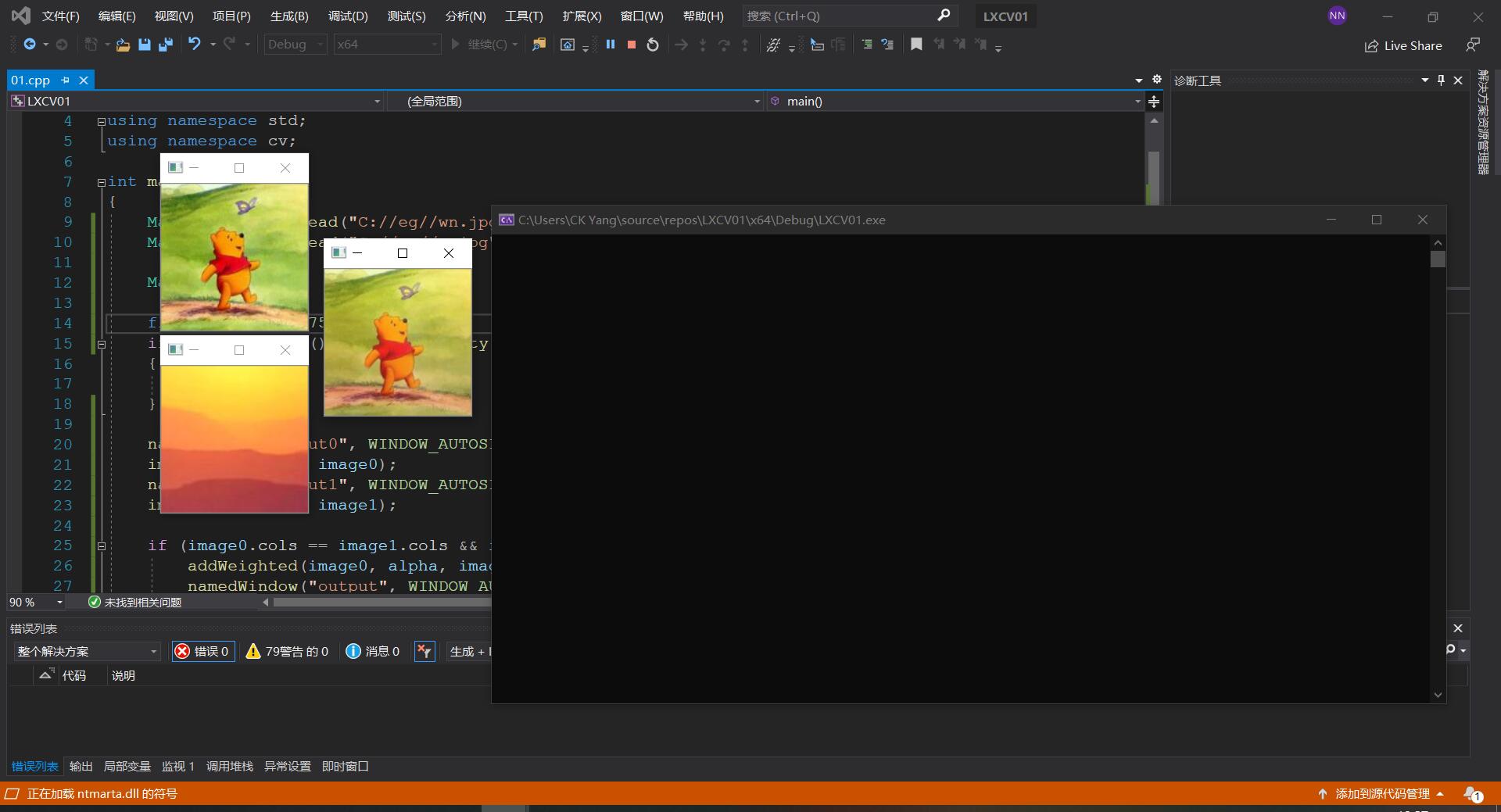The height and width of the screenshot is (812, 1501).
Task: Switch to the 局部变量 tab
Action: click(x=127, y=767)
